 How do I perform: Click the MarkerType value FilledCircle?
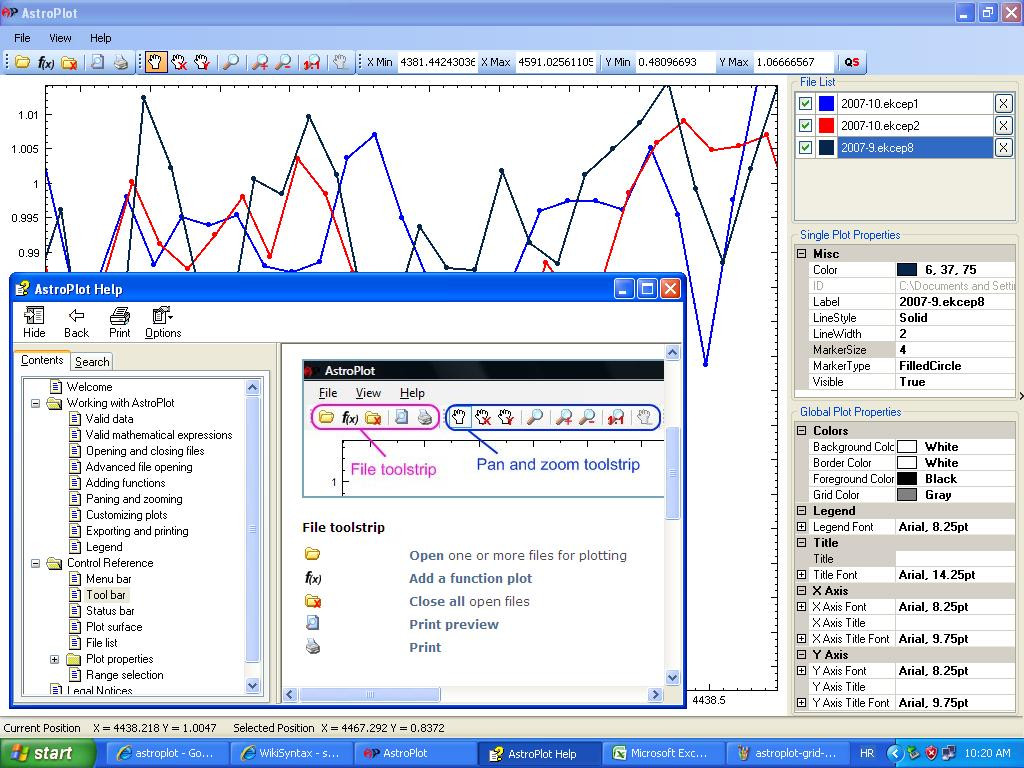(x=930, y=366)
